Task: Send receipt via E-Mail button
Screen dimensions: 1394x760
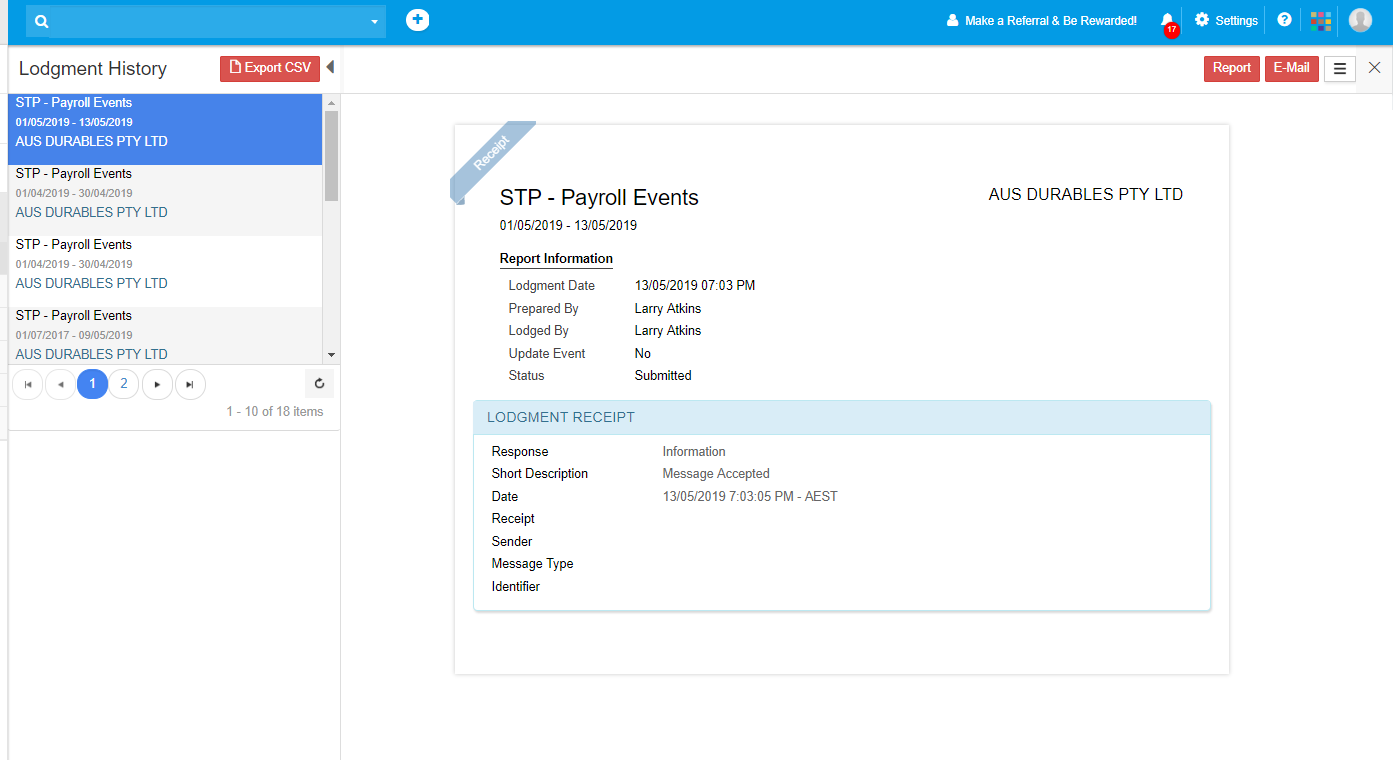Action: click(1291, 69)
